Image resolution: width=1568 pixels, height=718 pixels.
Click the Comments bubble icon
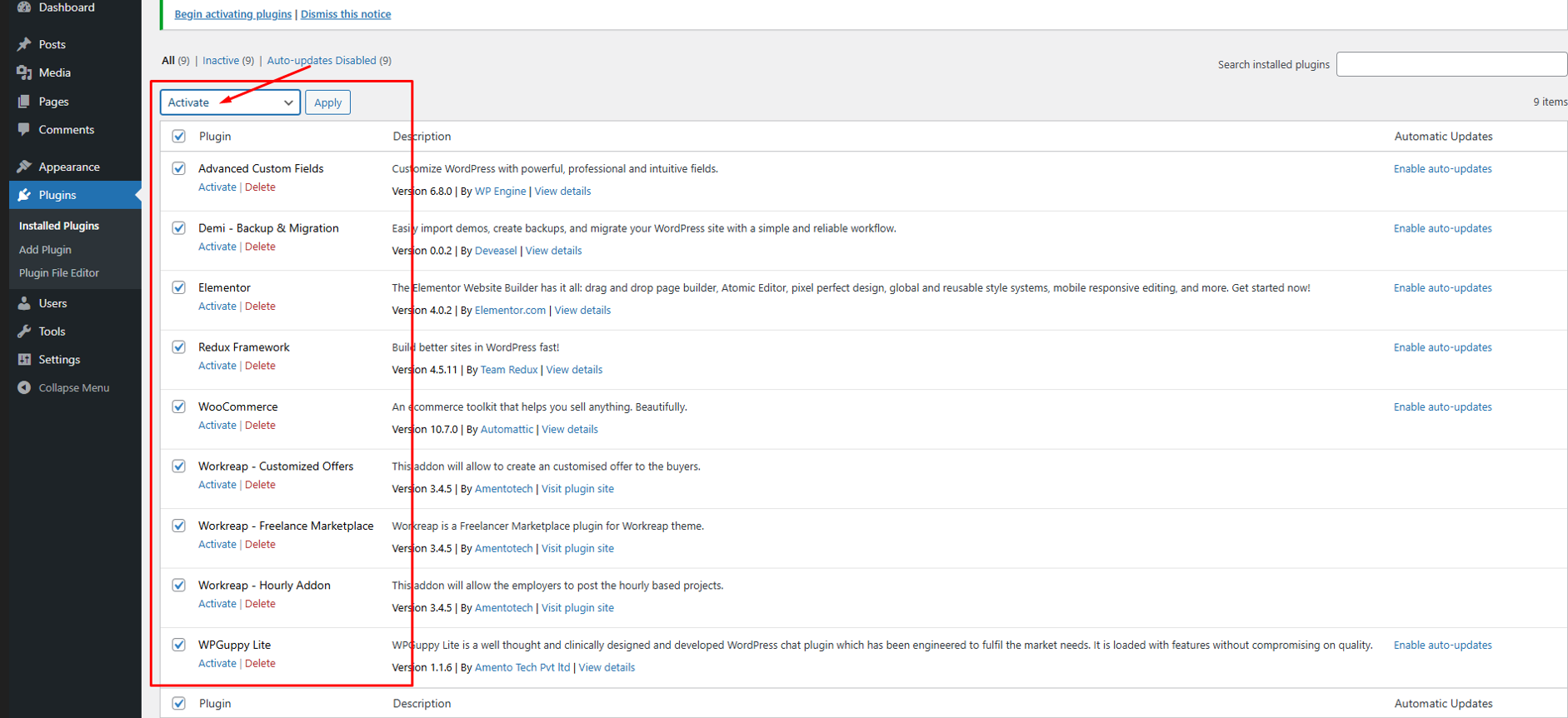tap(24, 130)
